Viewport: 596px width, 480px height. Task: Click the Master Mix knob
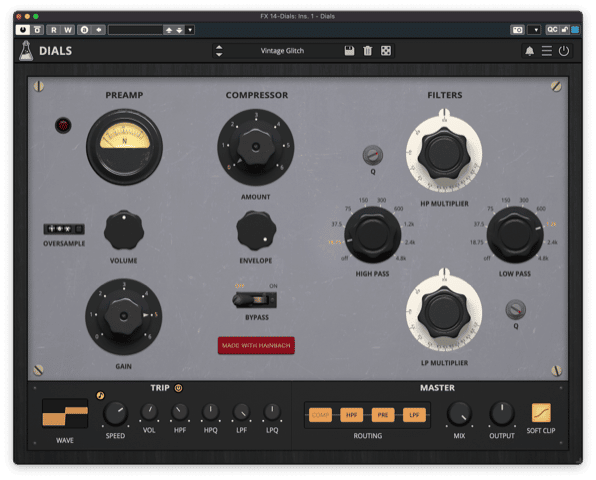point(459,414)
